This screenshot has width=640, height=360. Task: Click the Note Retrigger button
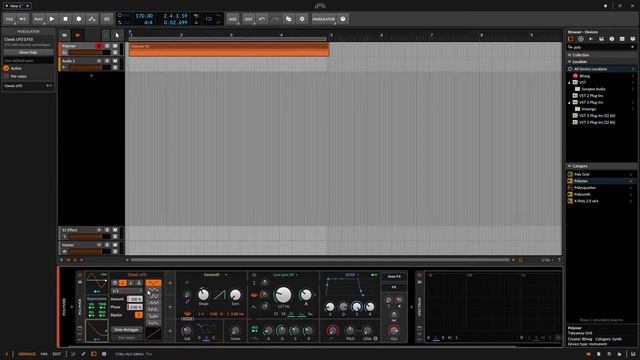pos(127,329)
